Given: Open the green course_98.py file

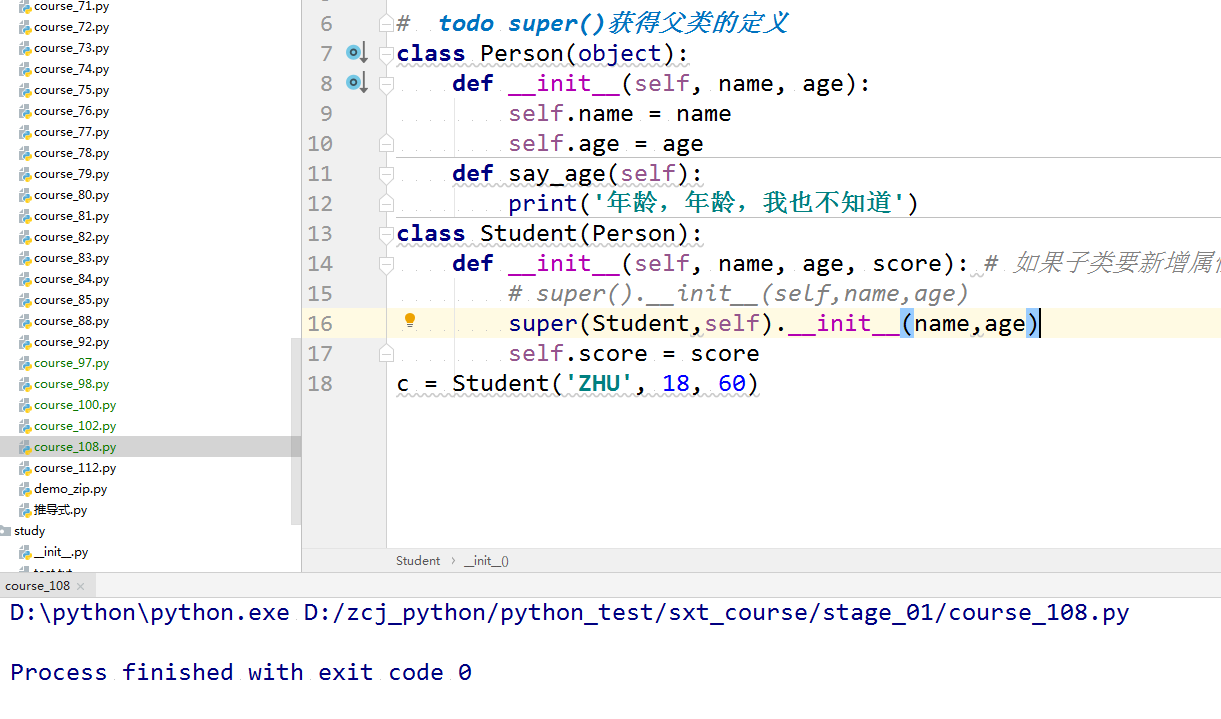Looking at the screenshot, I should tap(71, 384).
